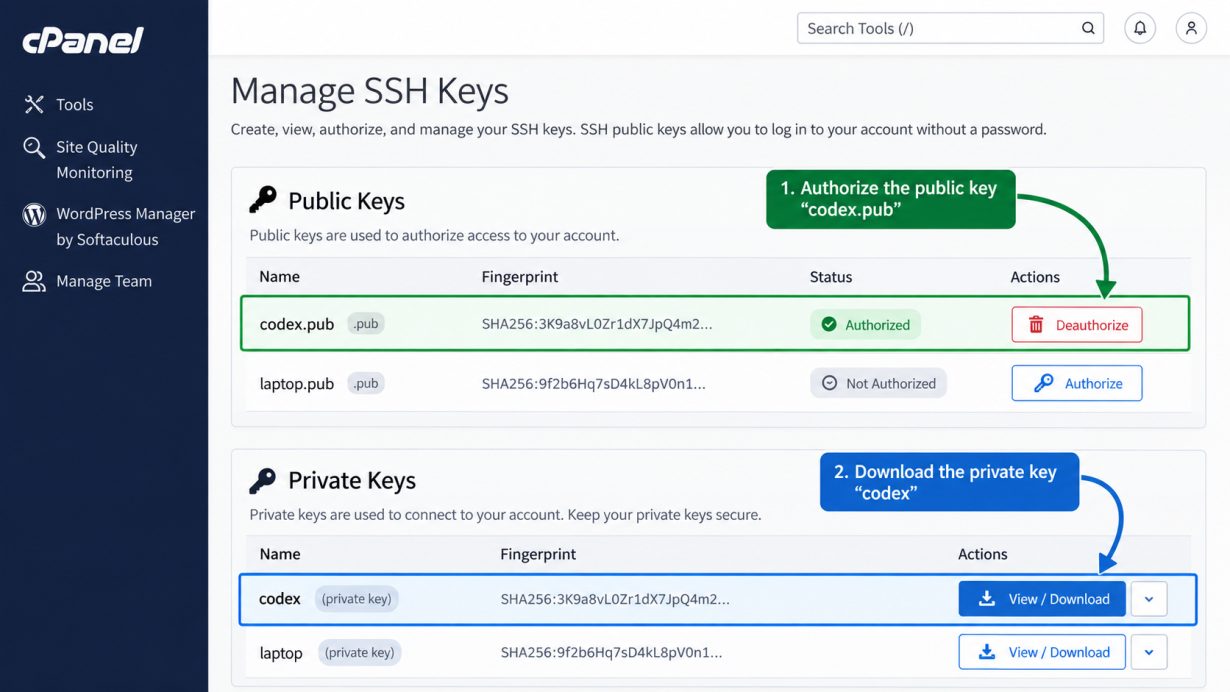
Task: Click the Public Keys key icon
Action: 262,200
